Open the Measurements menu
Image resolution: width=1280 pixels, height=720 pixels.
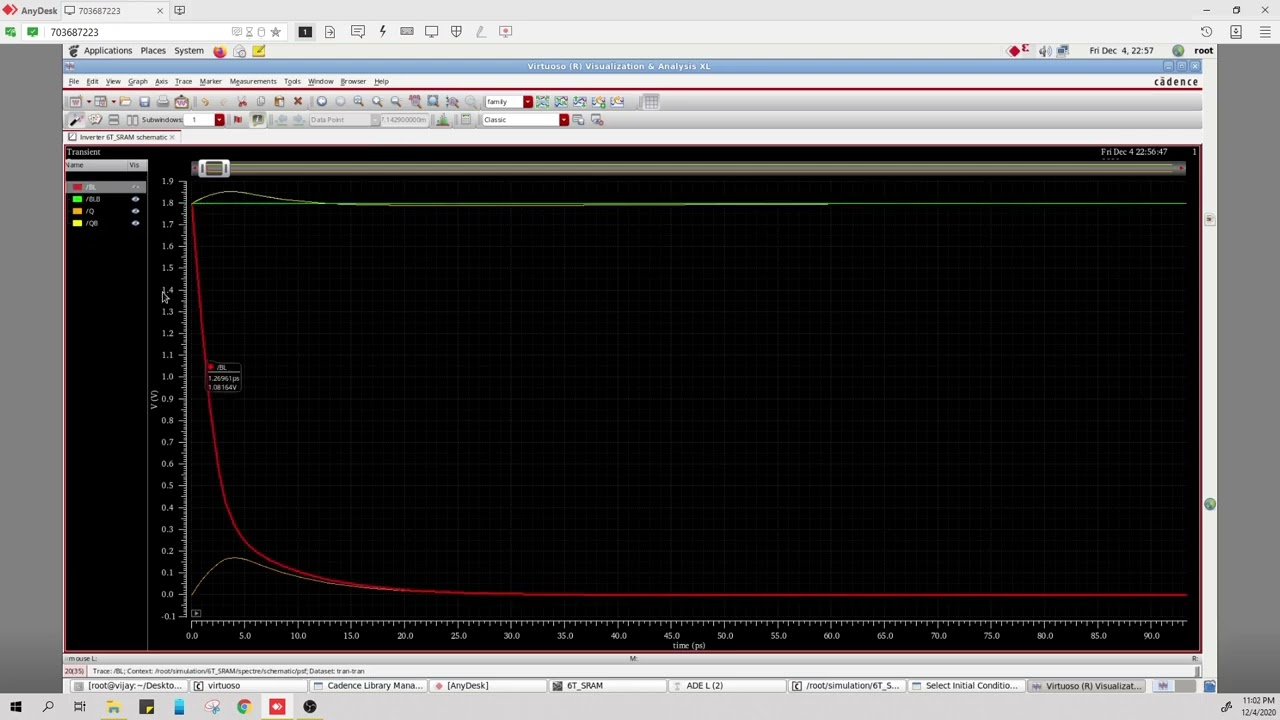(252, 82)
